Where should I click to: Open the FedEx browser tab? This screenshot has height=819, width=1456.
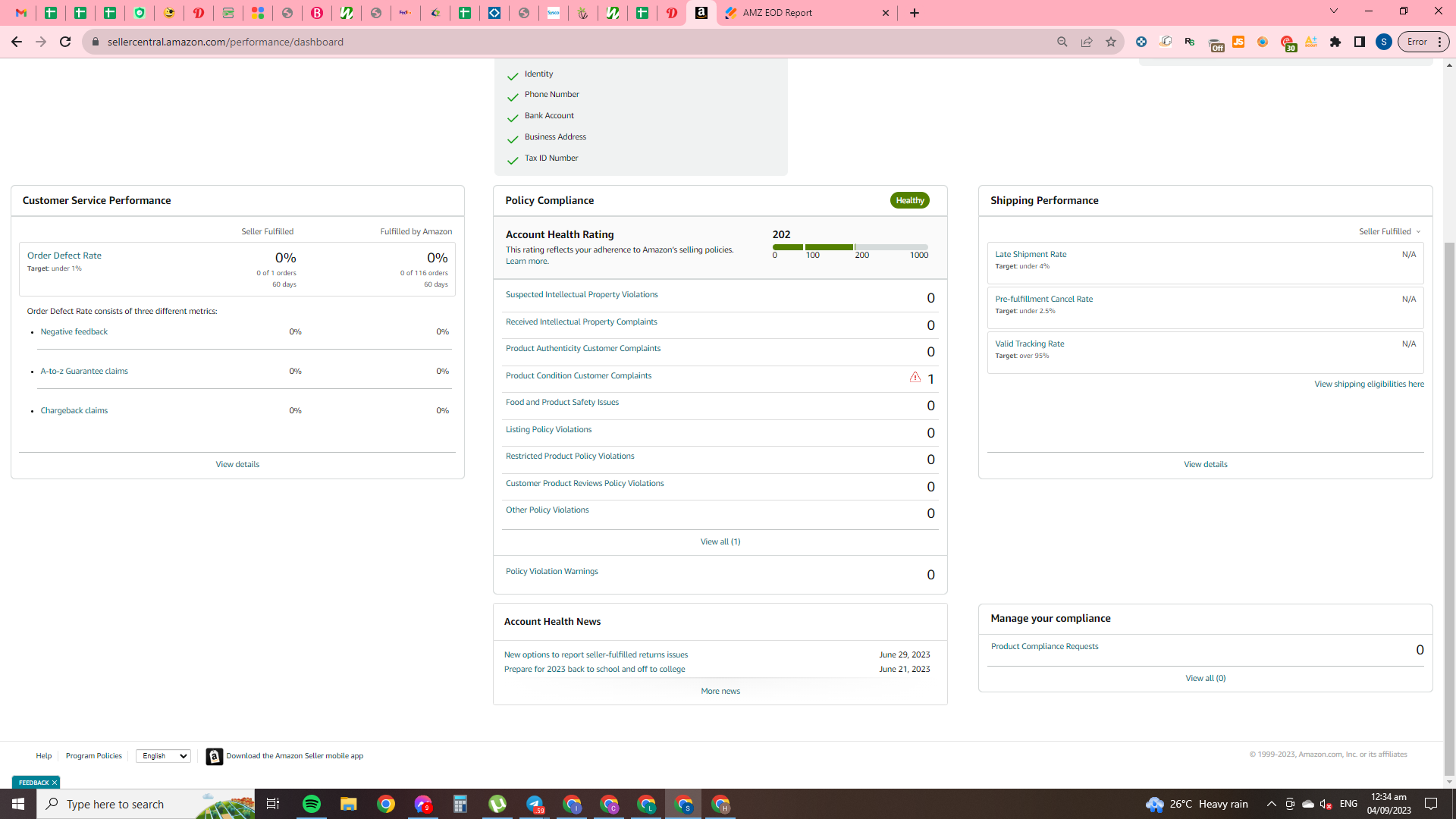(x=406, y=13)
